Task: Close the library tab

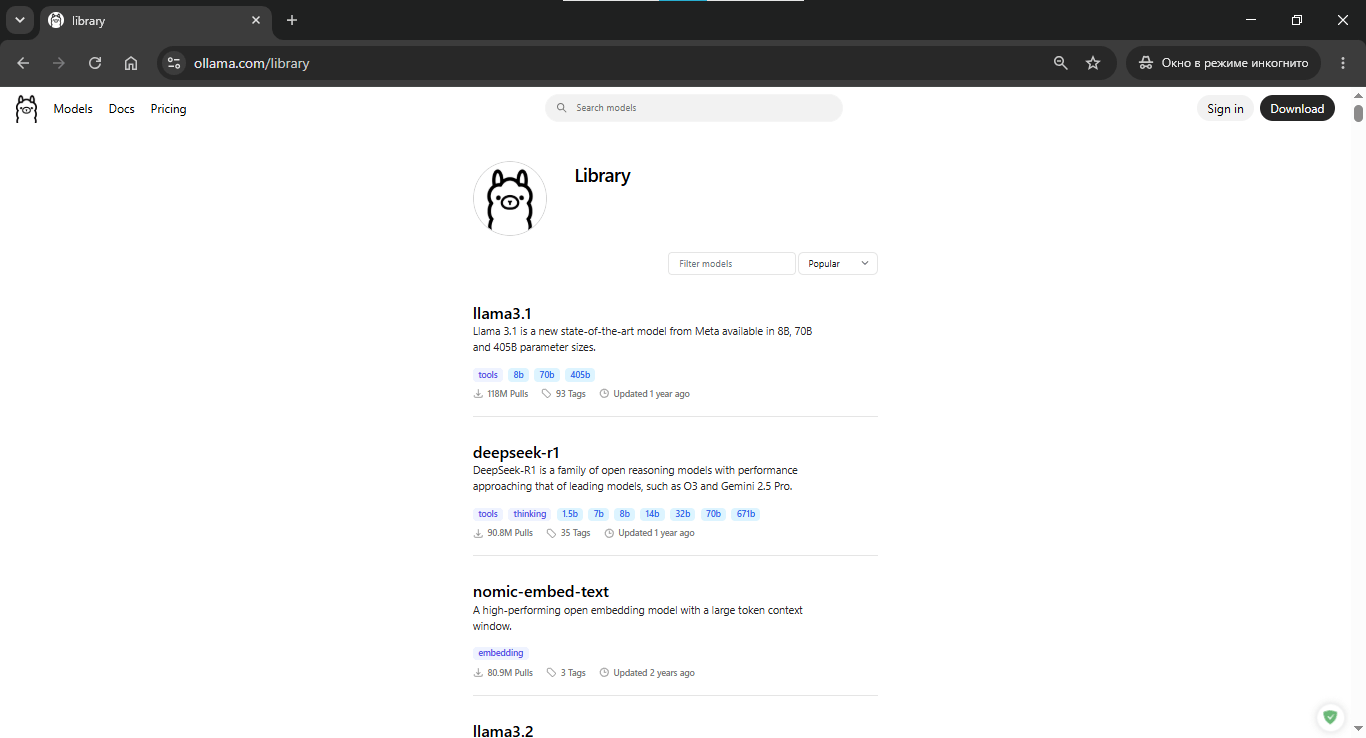Action: click(256, 20)
